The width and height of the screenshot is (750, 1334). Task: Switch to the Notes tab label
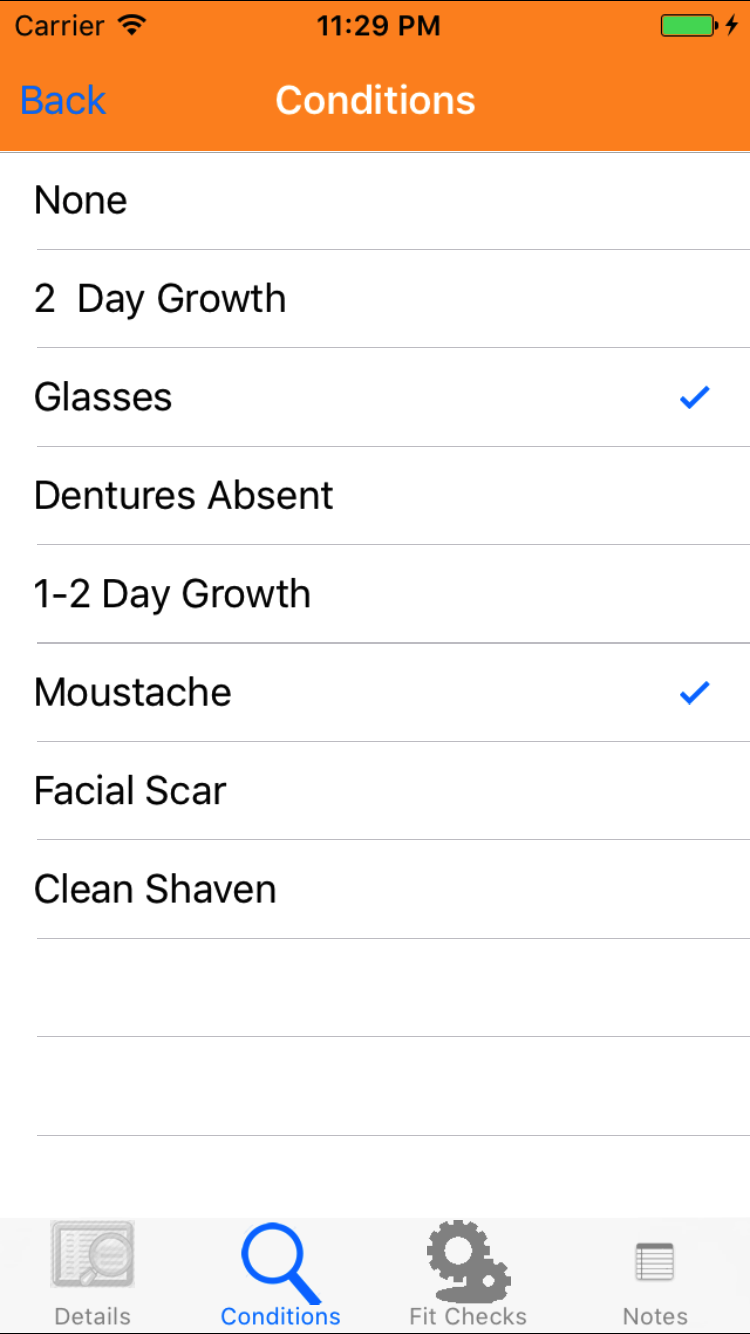click(x=655, y=1316)
